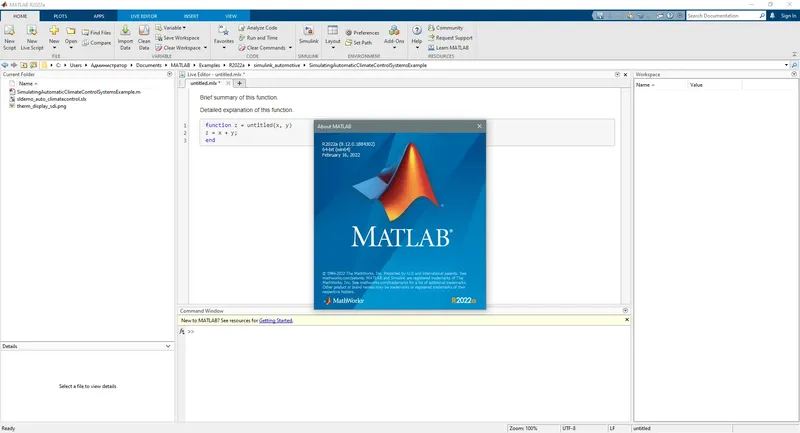Collapse the Details panel chevron

click(168, 346)
